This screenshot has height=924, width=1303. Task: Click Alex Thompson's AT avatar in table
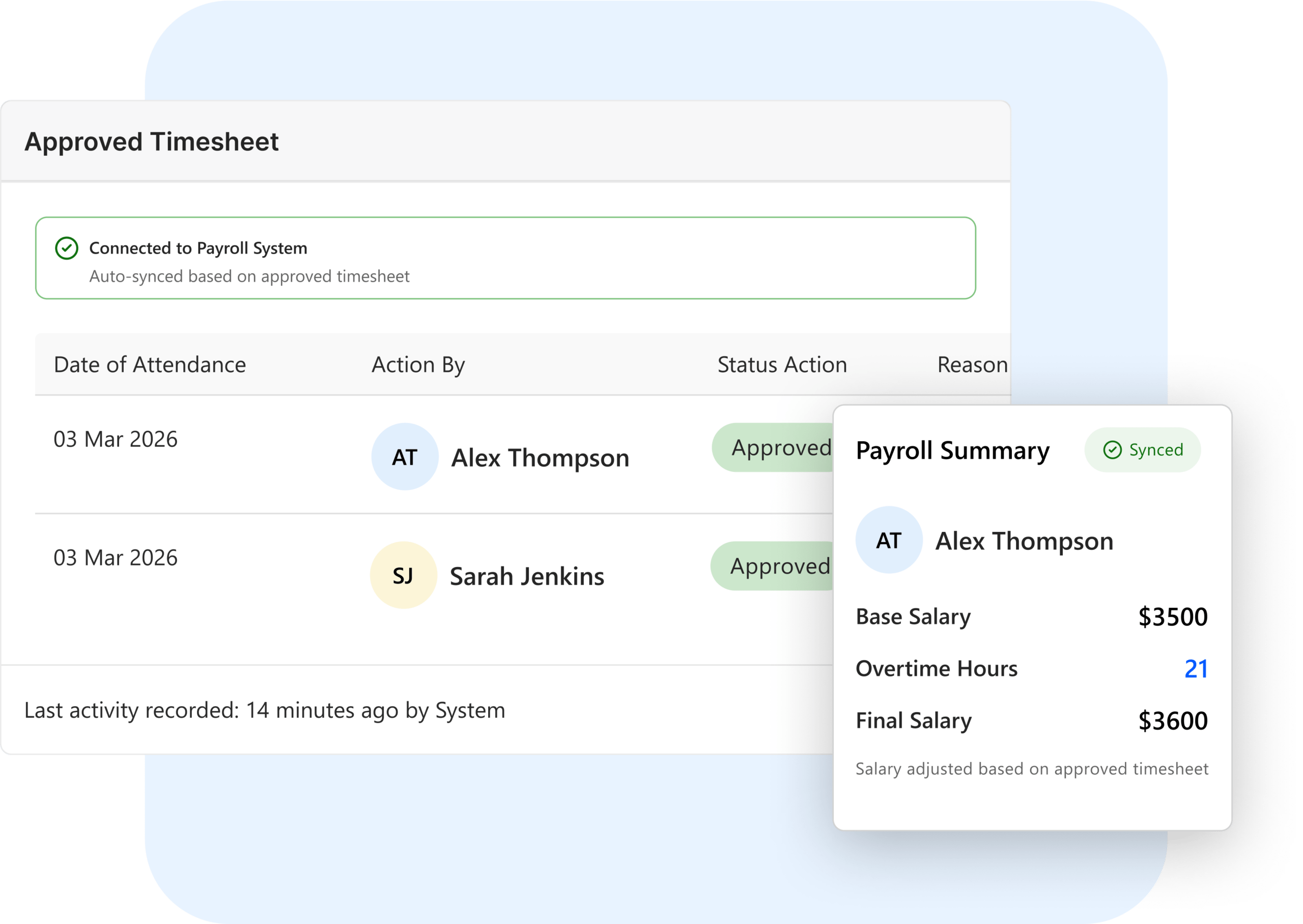(x=404, y=457)
